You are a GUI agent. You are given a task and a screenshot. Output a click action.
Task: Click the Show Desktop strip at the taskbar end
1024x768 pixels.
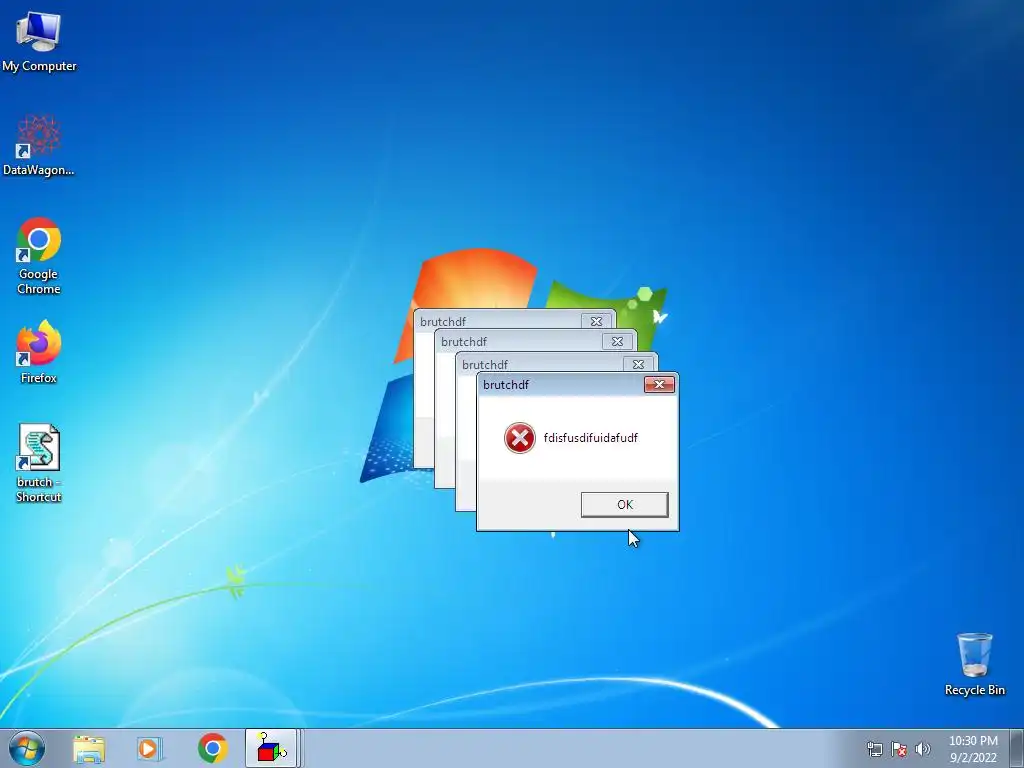pyautogui.click(x=1017, y=748)
